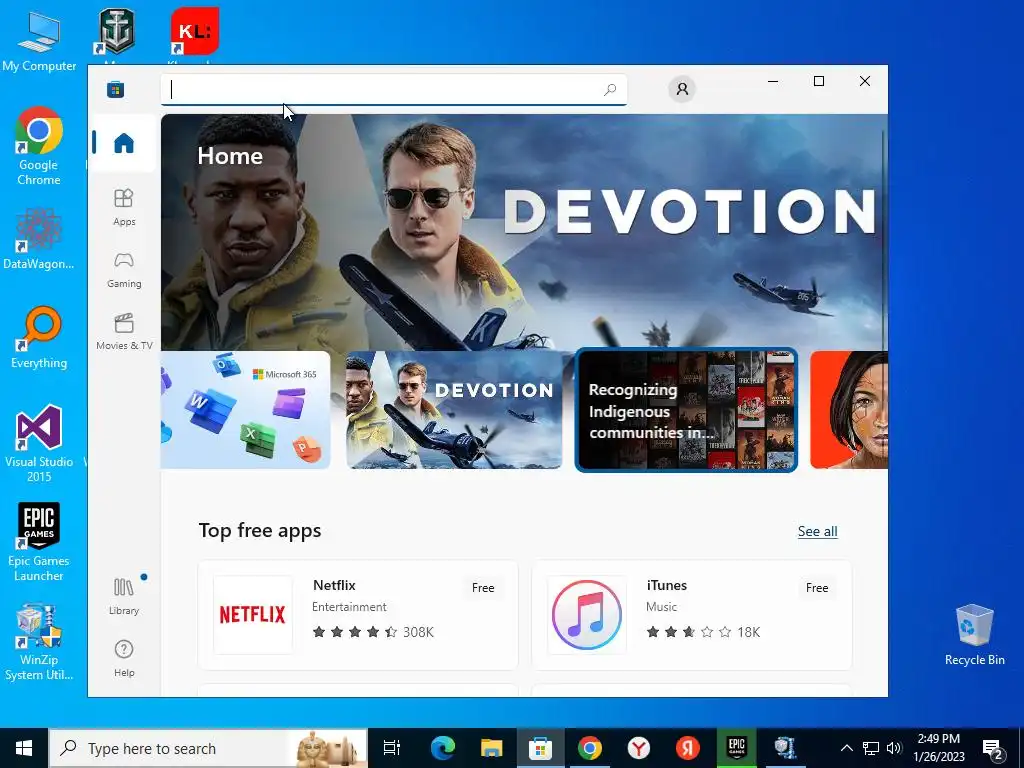Show hidden system tray icons
1024x768 pixels.
point(846,748)
